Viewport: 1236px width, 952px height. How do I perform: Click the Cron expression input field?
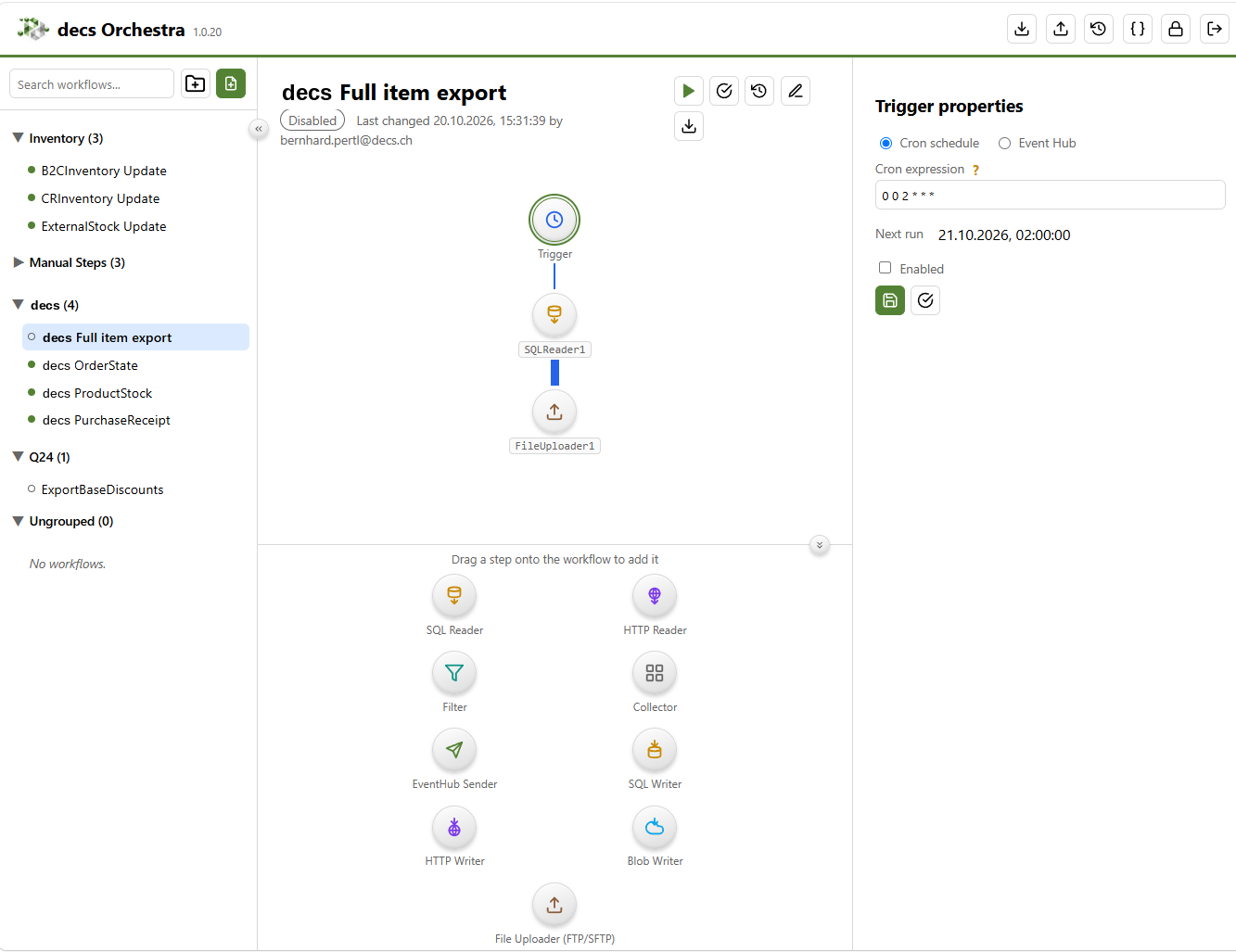[x=1050, y=195]
